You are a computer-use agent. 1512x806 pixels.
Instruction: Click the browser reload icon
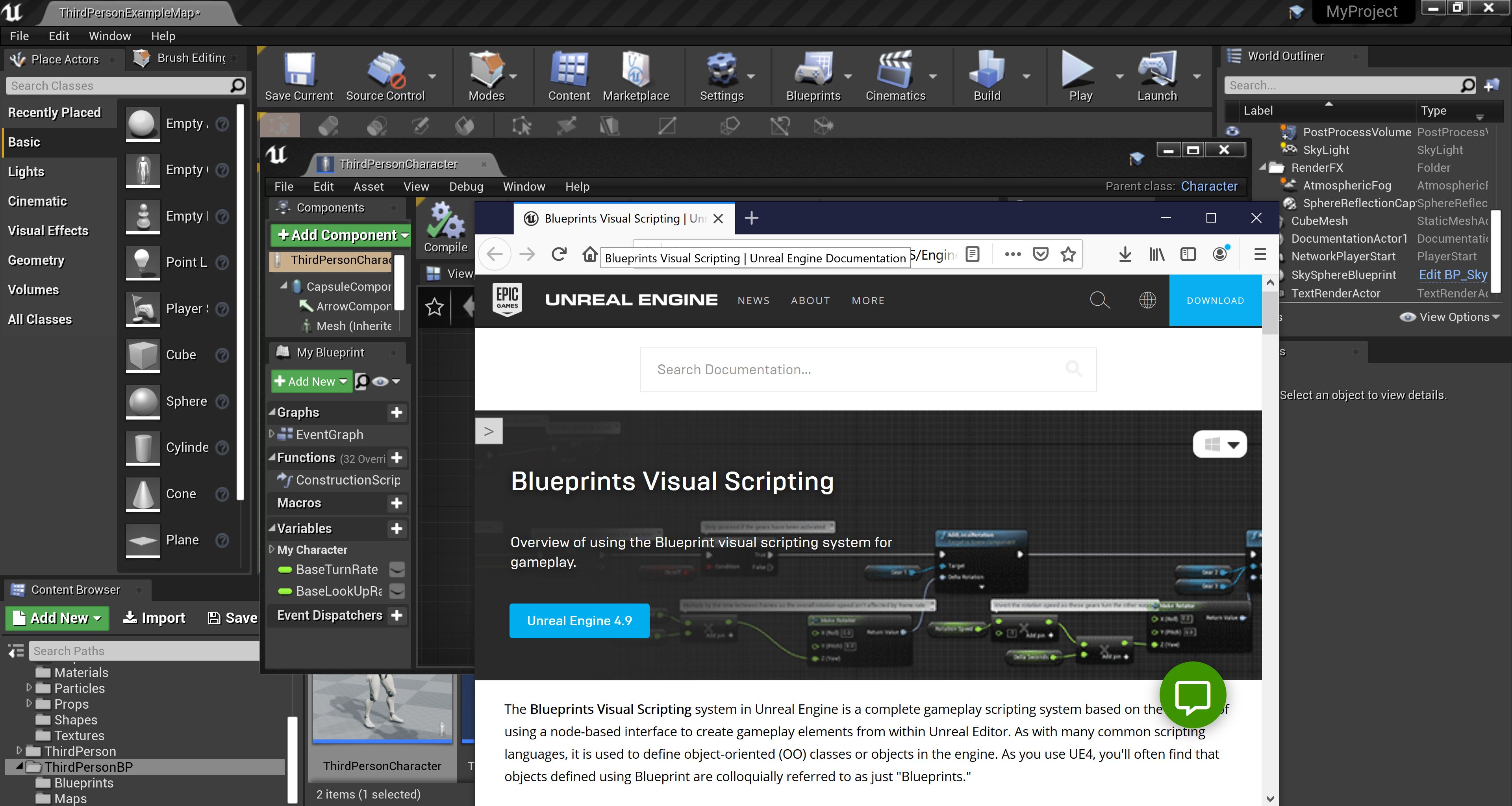[x=559, y=254]
